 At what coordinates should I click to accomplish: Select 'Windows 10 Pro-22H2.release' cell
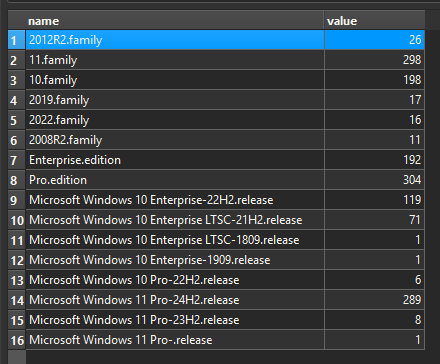point(175,280)
